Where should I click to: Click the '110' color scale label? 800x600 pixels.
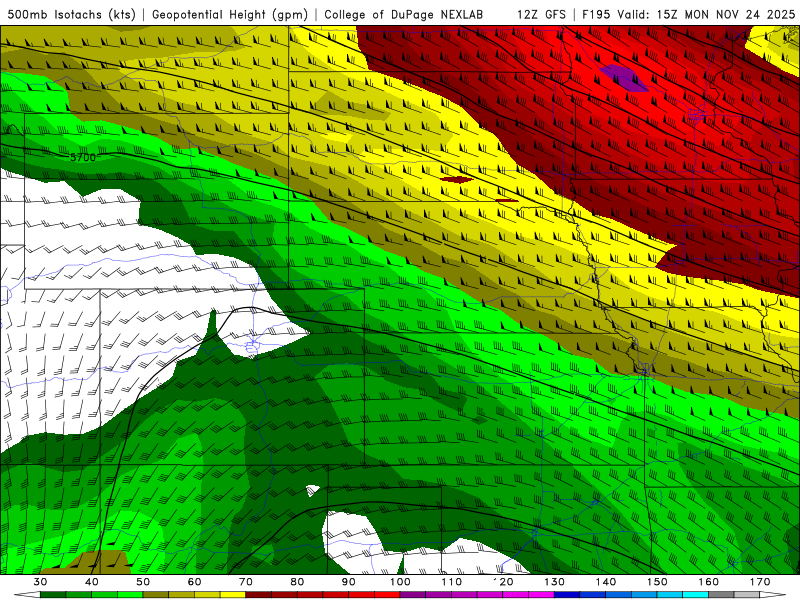[x=452, y=582]
